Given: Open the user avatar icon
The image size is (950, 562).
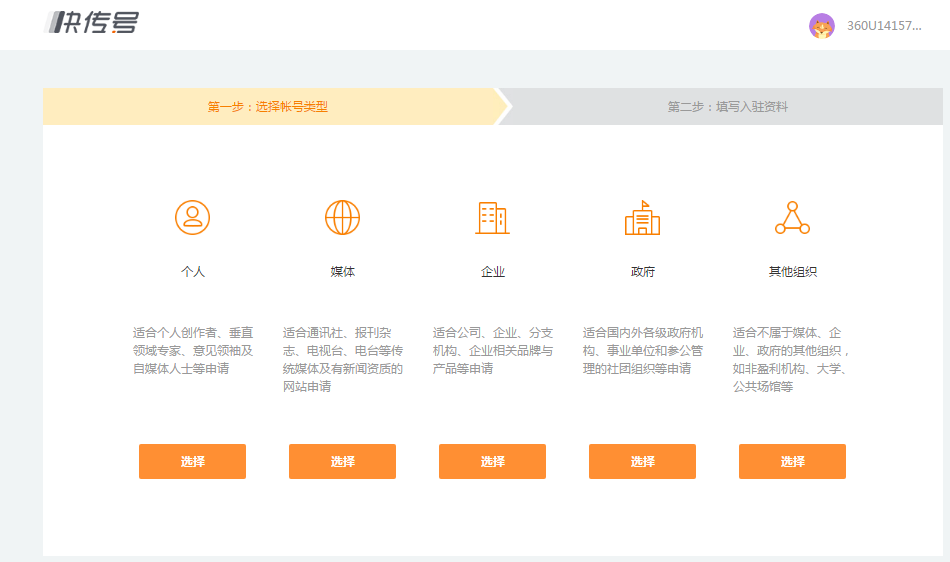Looking at the screenshot, I should (x=822, y=26).
